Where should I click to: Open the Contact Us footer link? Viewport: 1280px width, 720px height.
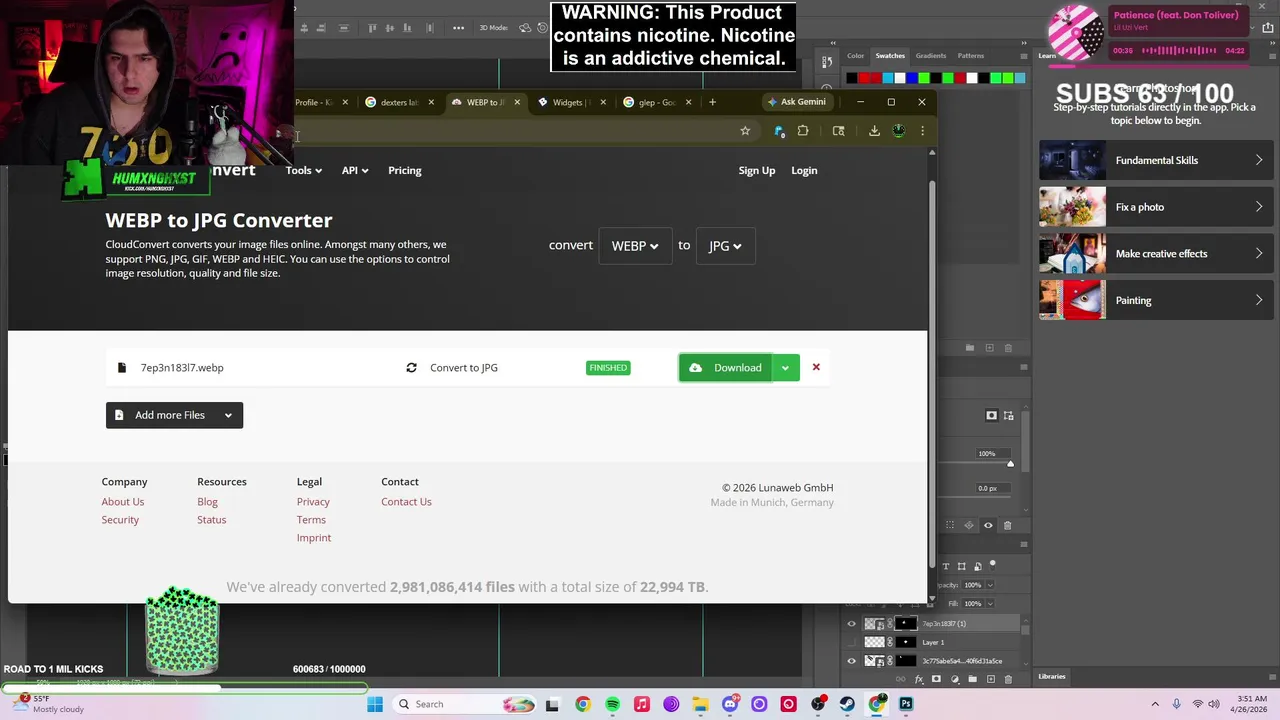406,502
